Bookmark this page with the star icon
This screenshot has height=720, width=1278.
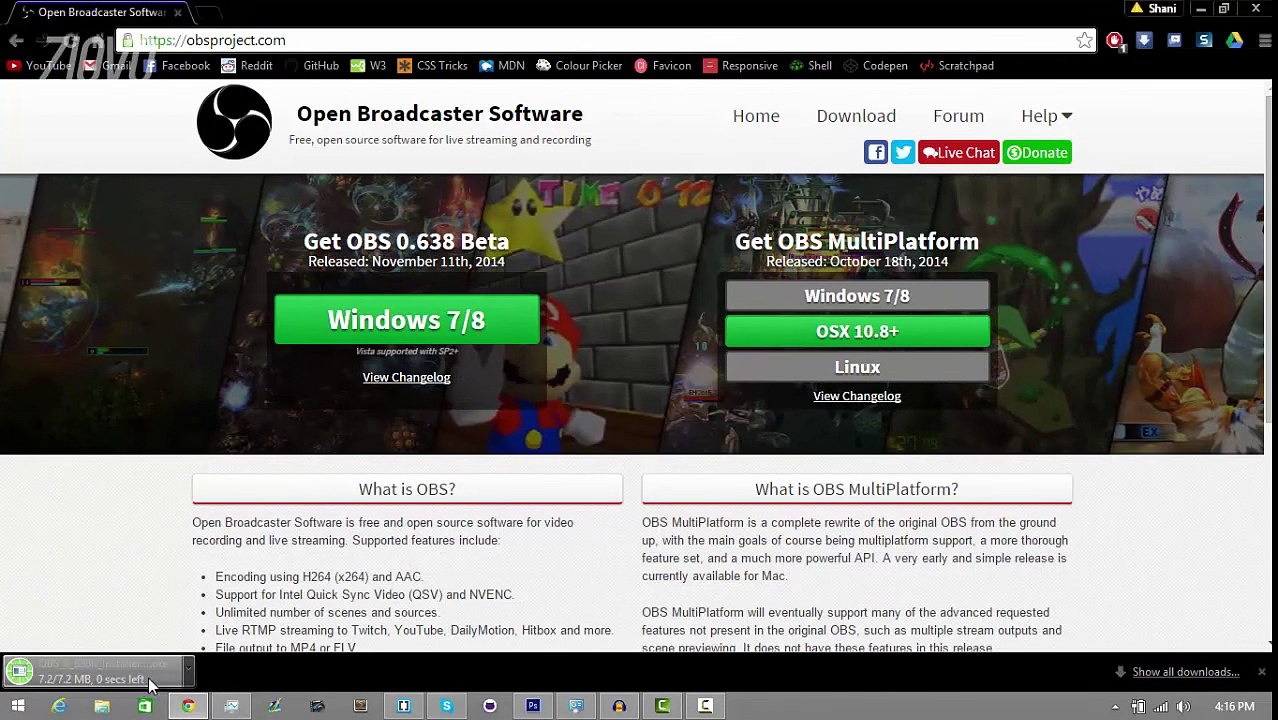(1084, 40)
